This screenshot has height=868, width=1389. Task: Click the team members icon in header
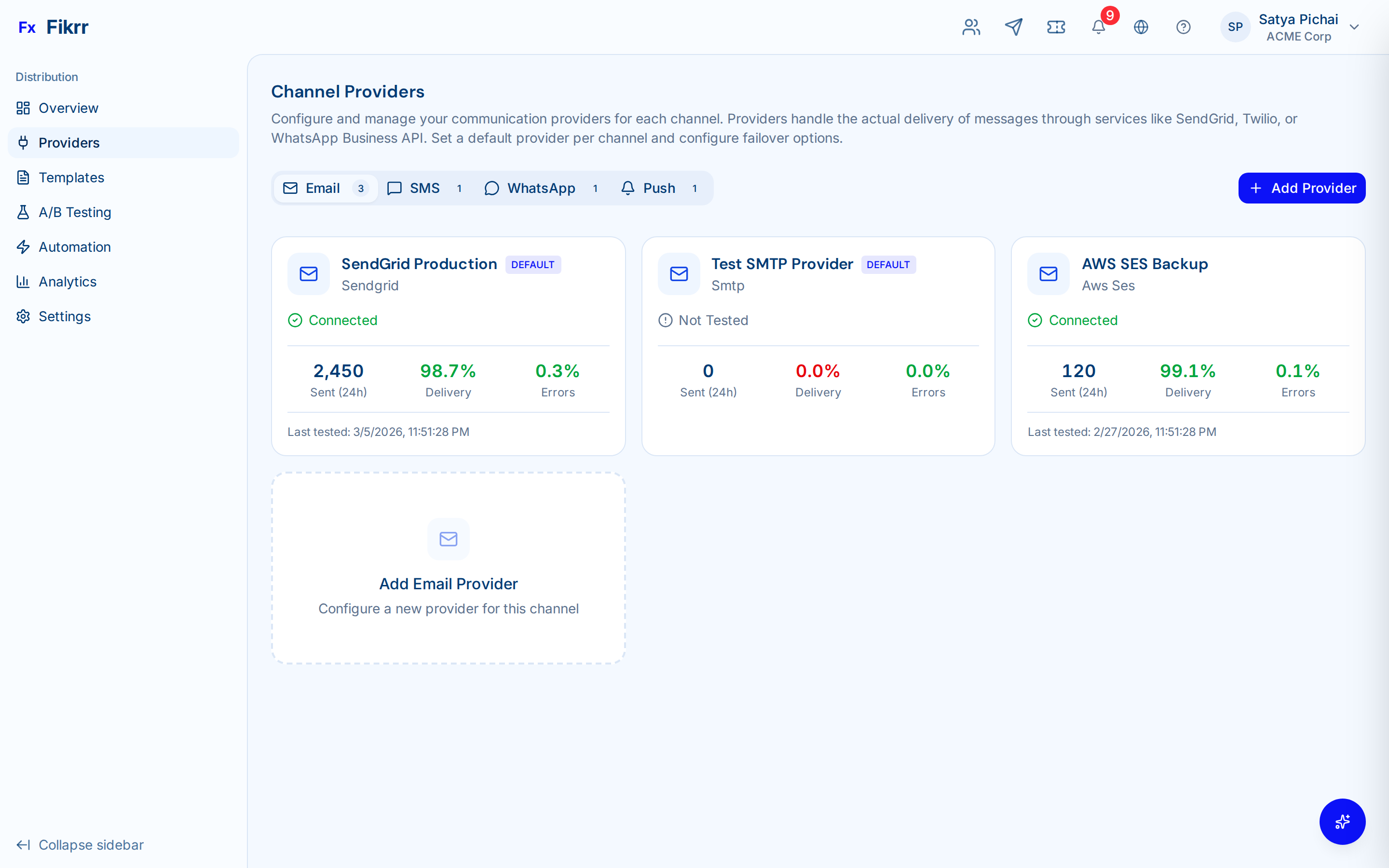click(x=970, y=27)
